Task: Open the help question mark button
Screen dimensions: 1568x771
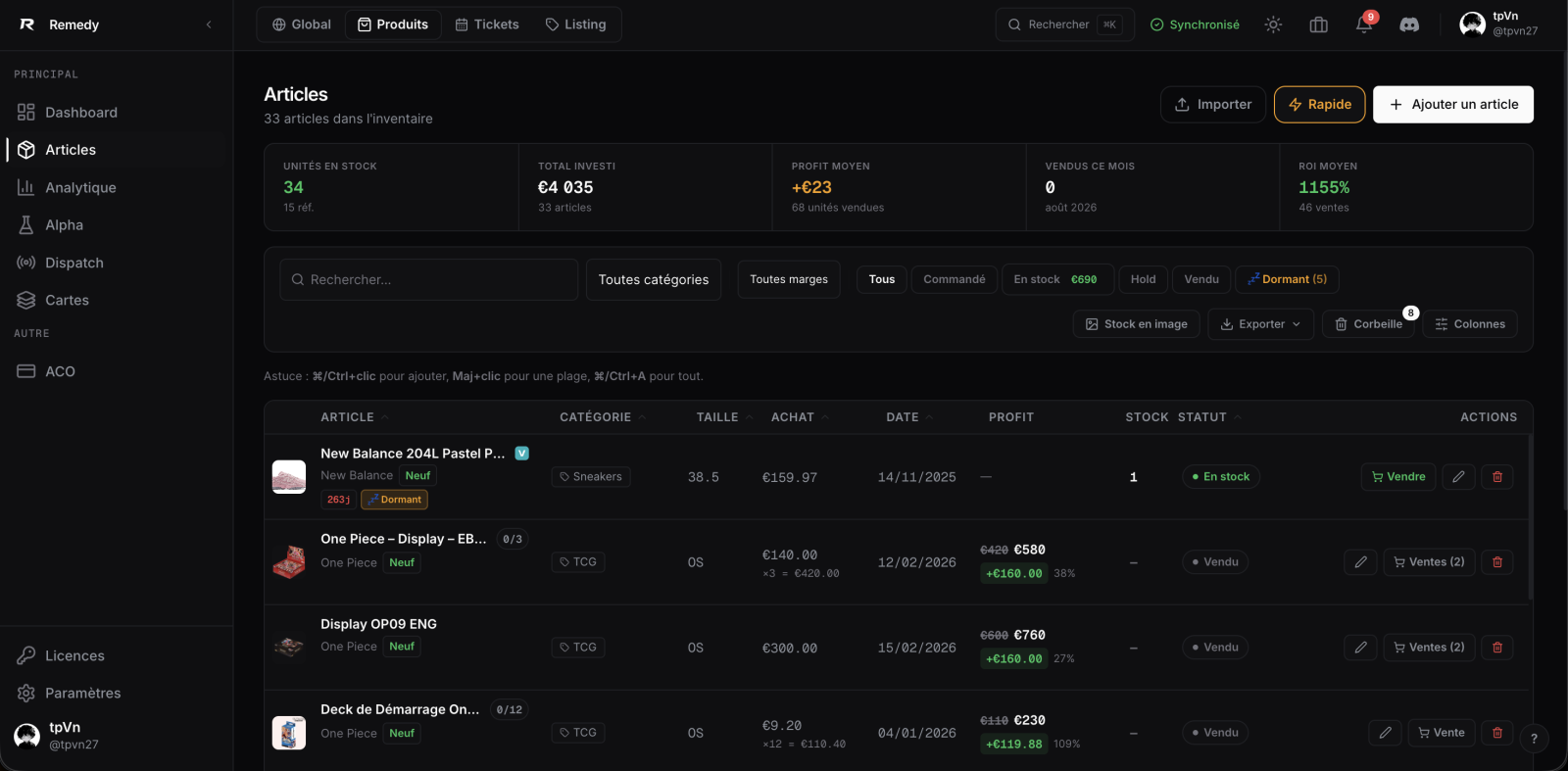Action: click(x=1535, y=739)
